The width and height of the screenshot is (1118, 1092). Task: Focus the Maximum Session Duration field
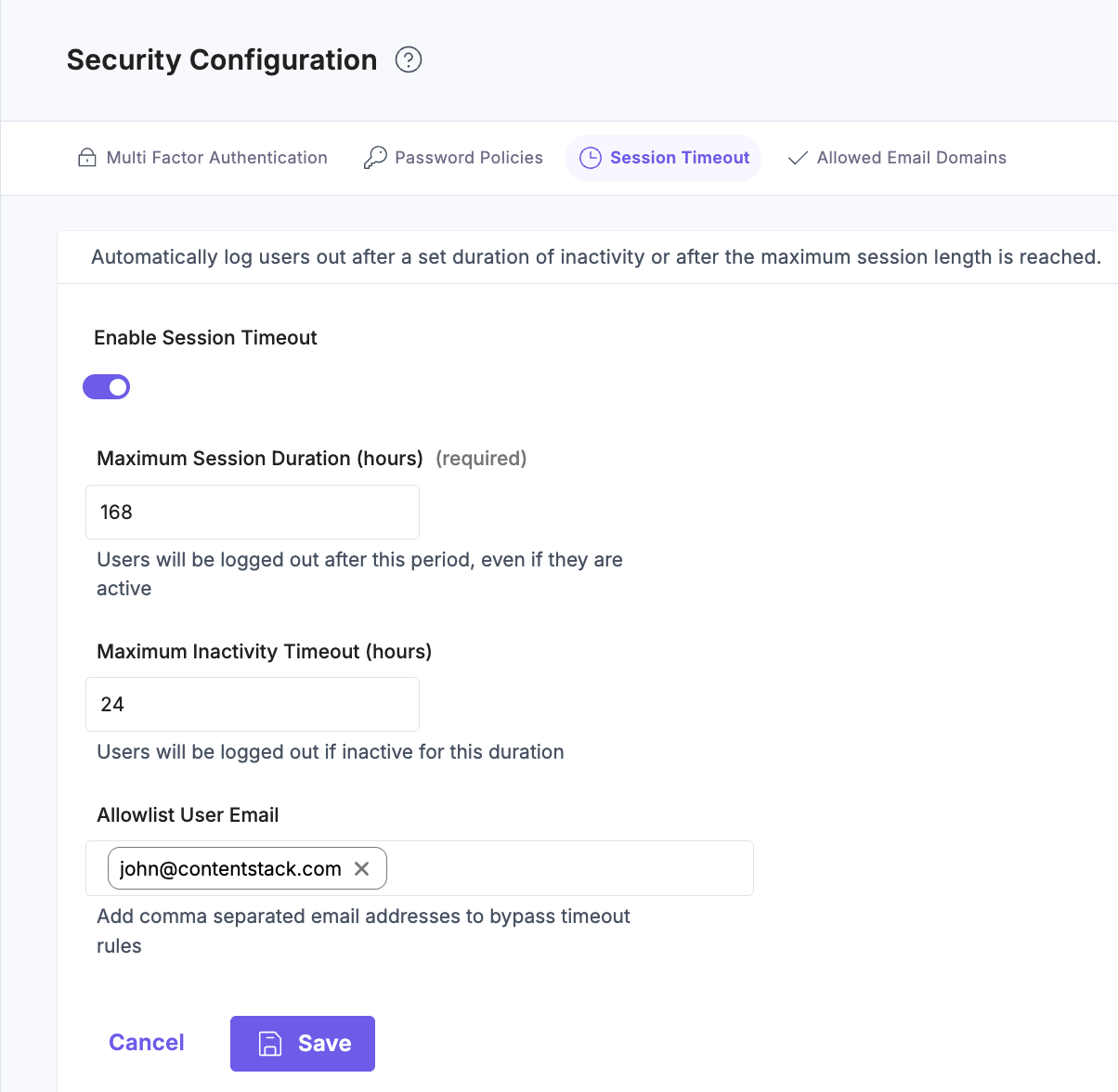(253, 512)
